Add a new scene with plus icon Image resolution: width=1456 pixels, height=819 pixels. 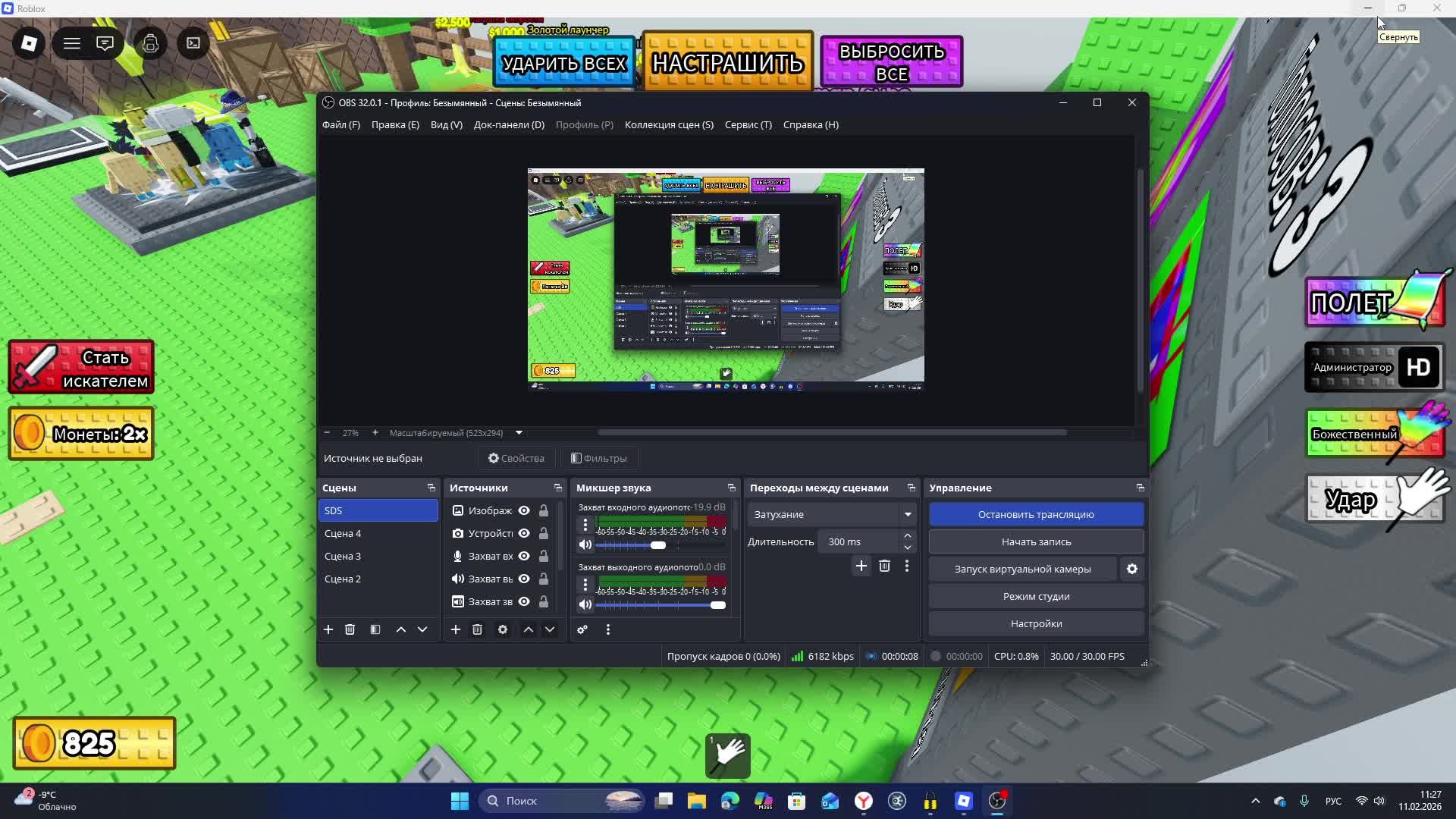(328, 629)
